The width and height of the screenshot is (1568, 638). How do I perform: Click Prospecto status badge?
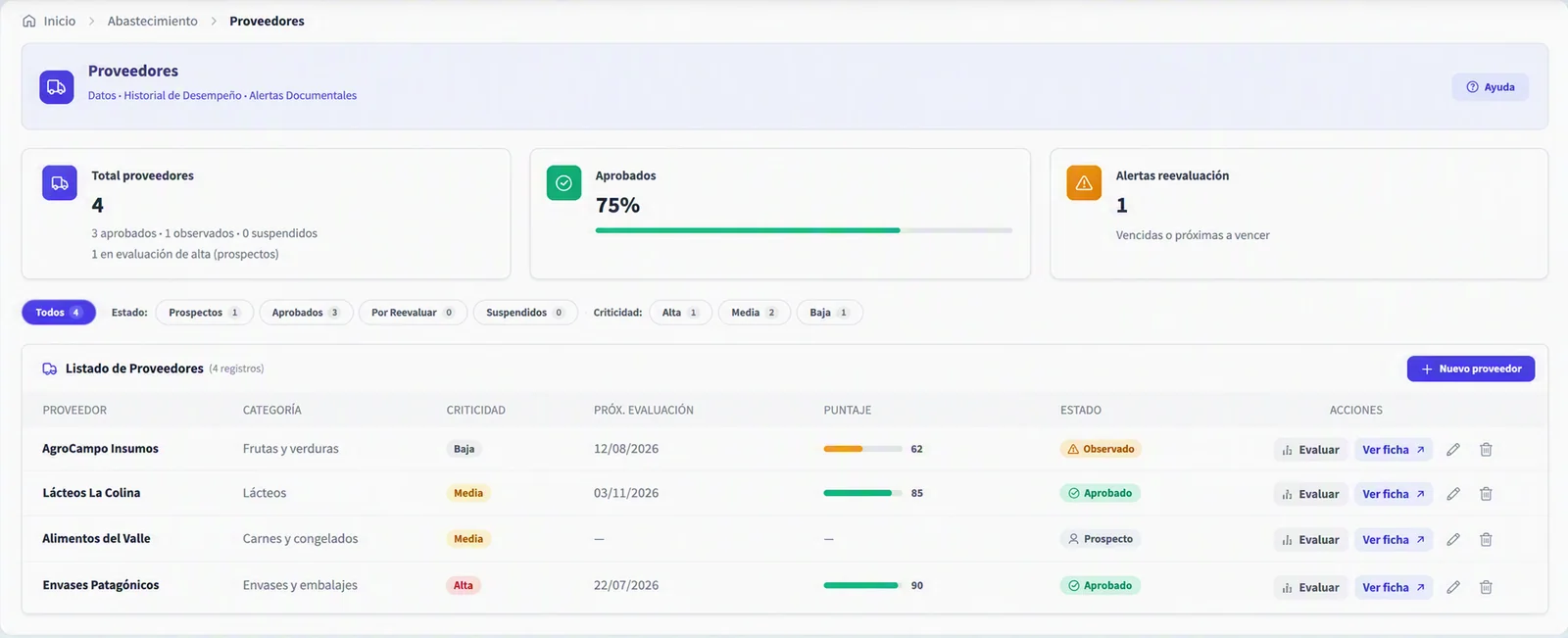[x=1100, y=539]
